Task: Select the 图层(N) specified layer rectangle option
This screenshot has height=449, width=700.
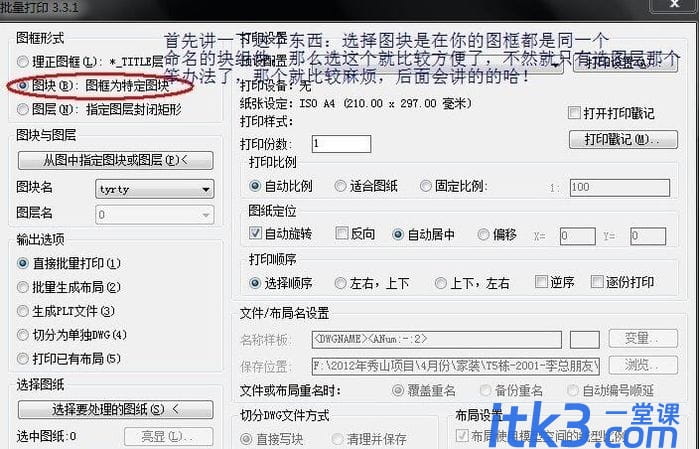Action: click(x=23, y=109)
